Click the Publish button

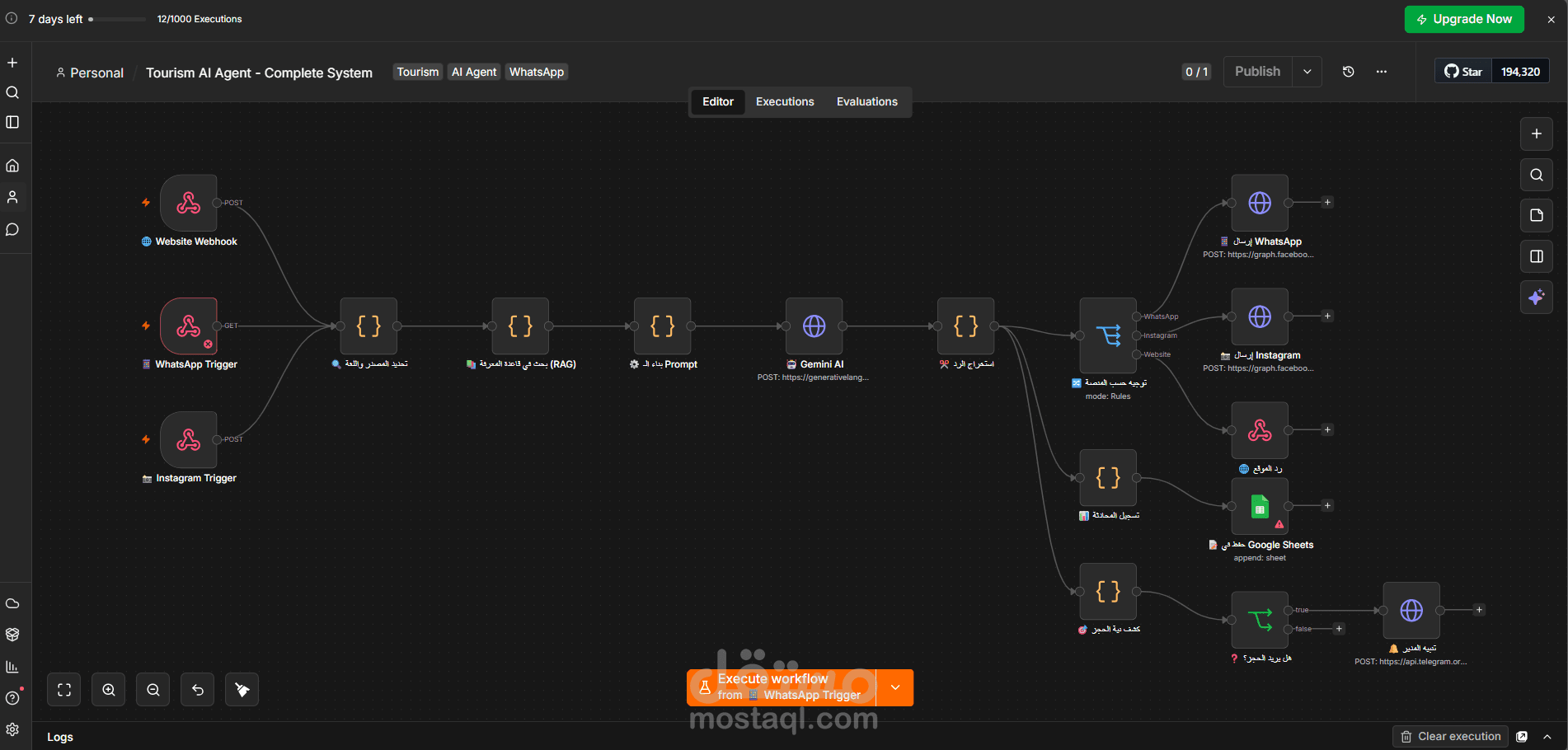[1258, 72]
